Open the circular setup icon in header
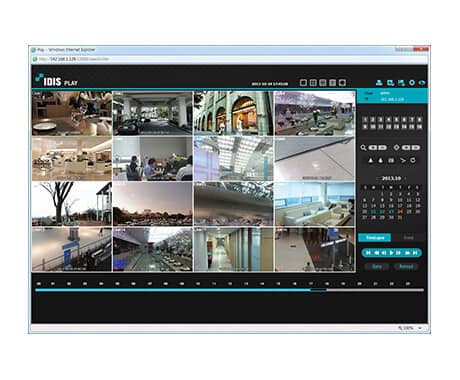 coord(412,83)
